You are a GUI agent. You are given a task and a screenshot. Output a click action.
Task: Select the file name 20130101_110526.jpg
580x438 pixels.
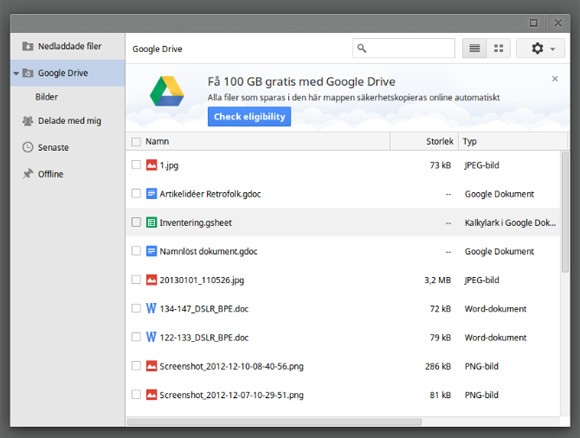pos(202,280)
